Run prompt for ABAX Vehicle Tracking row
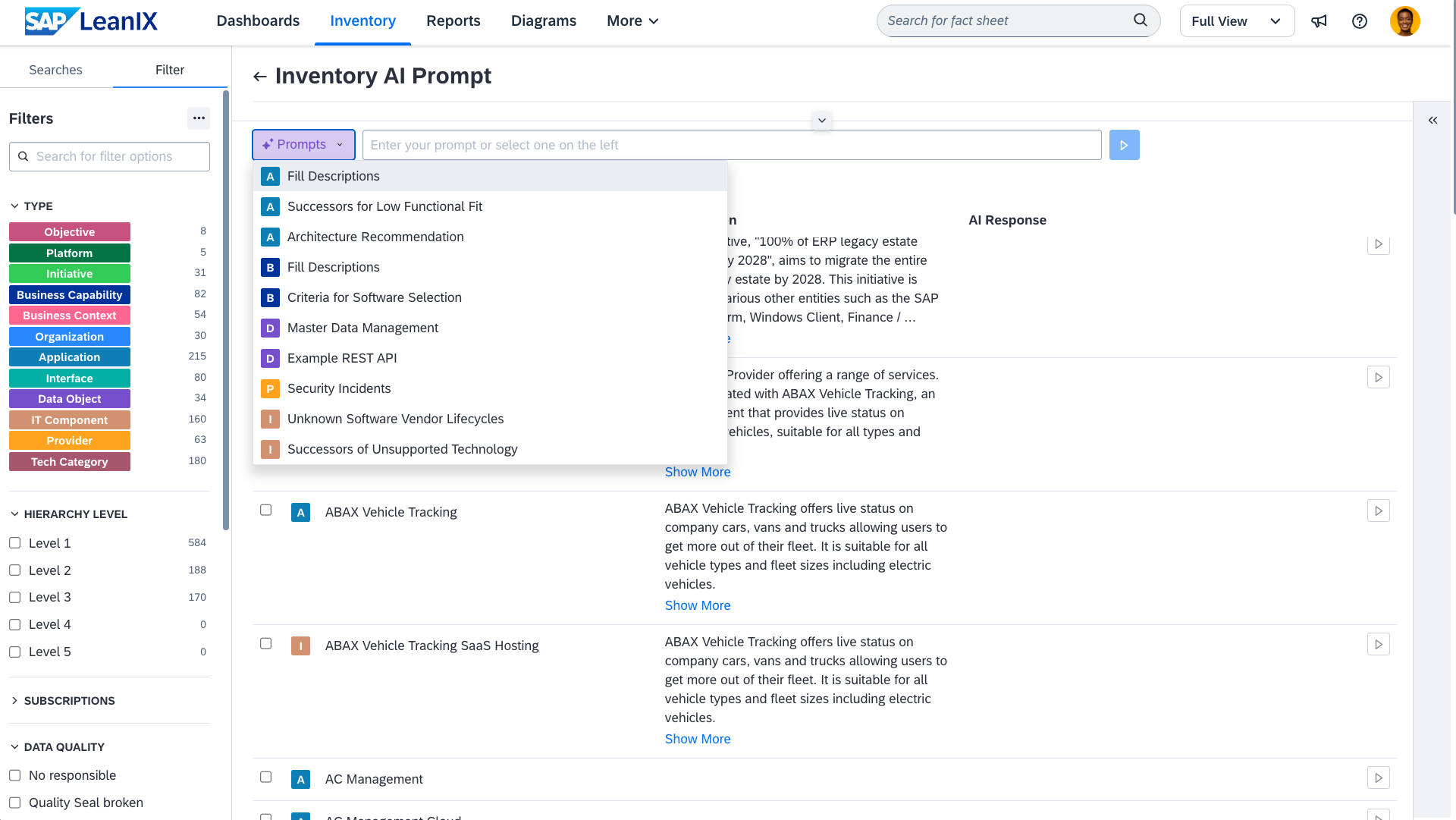1456x820 pixels. coord(1379,511)
